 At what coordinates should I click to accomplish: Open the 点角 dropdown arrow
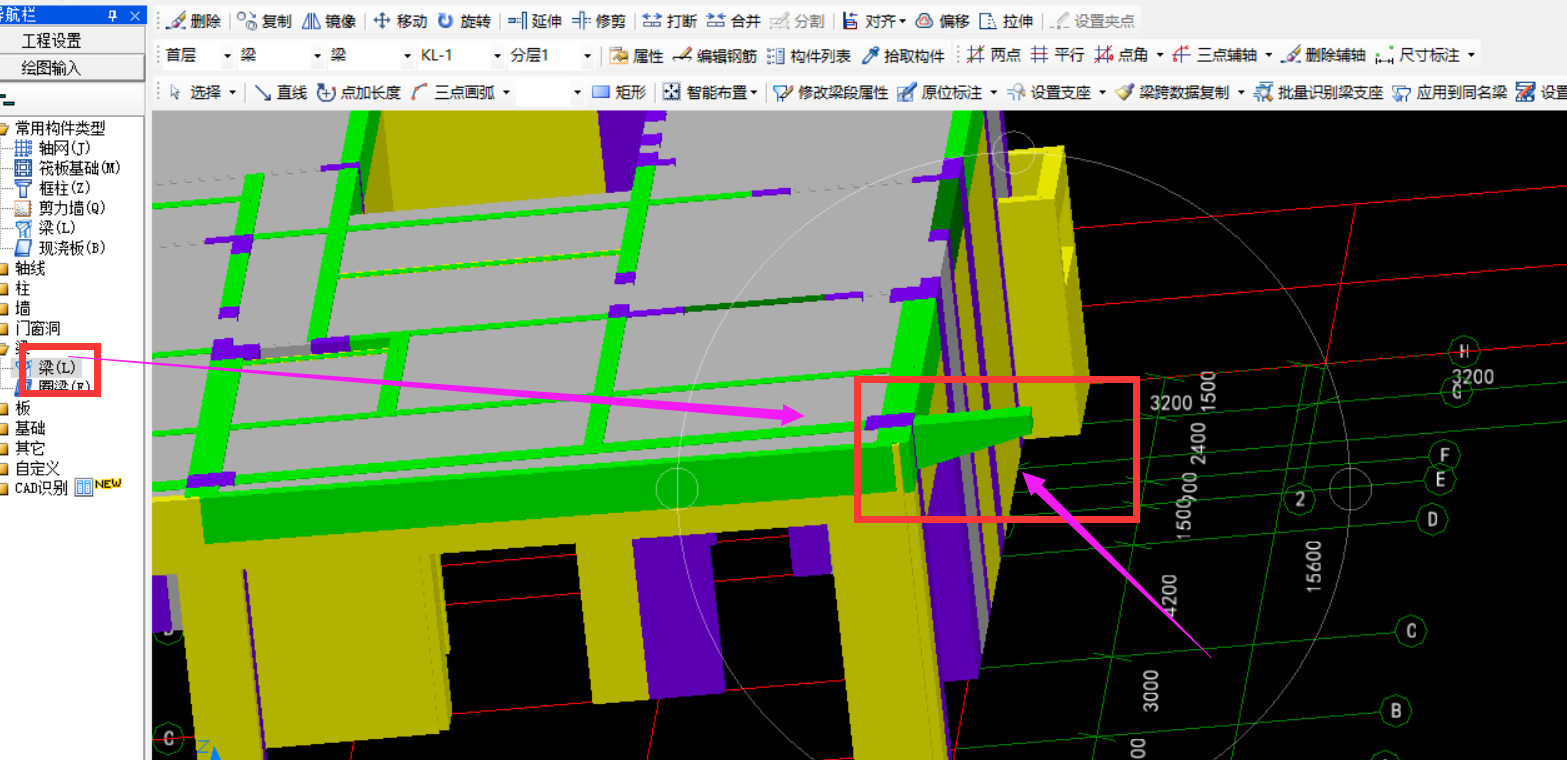(1160, 56)
